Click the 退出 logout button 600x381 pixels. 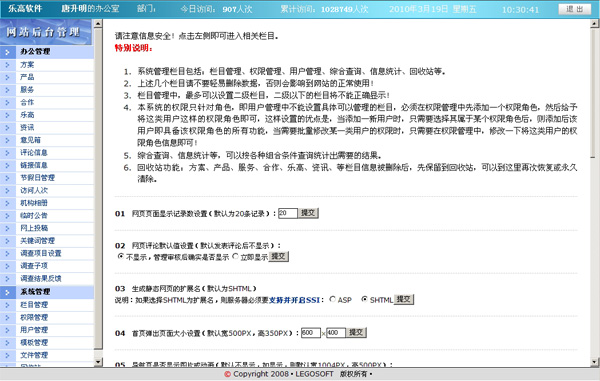tap(574, 9)
